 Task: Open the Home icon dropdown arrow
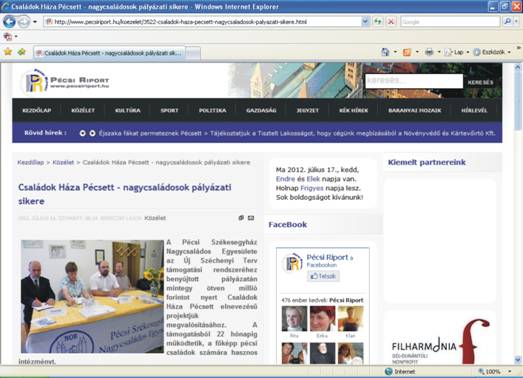coord(395,52)
